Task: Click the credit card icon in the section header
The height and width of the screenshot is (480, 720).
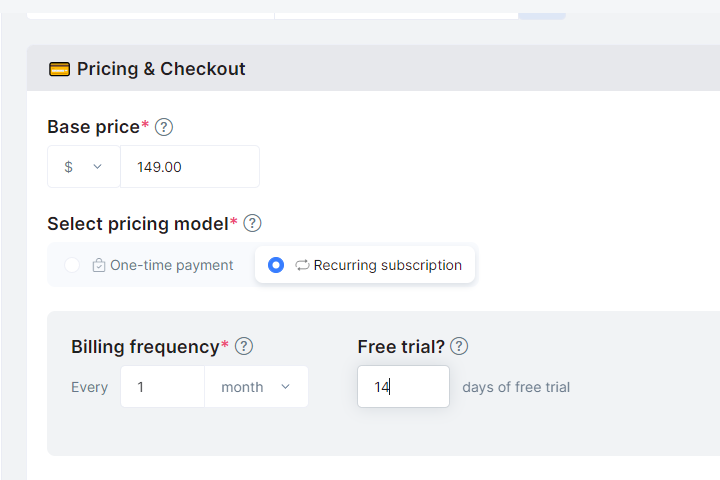Action: (59, 69)
